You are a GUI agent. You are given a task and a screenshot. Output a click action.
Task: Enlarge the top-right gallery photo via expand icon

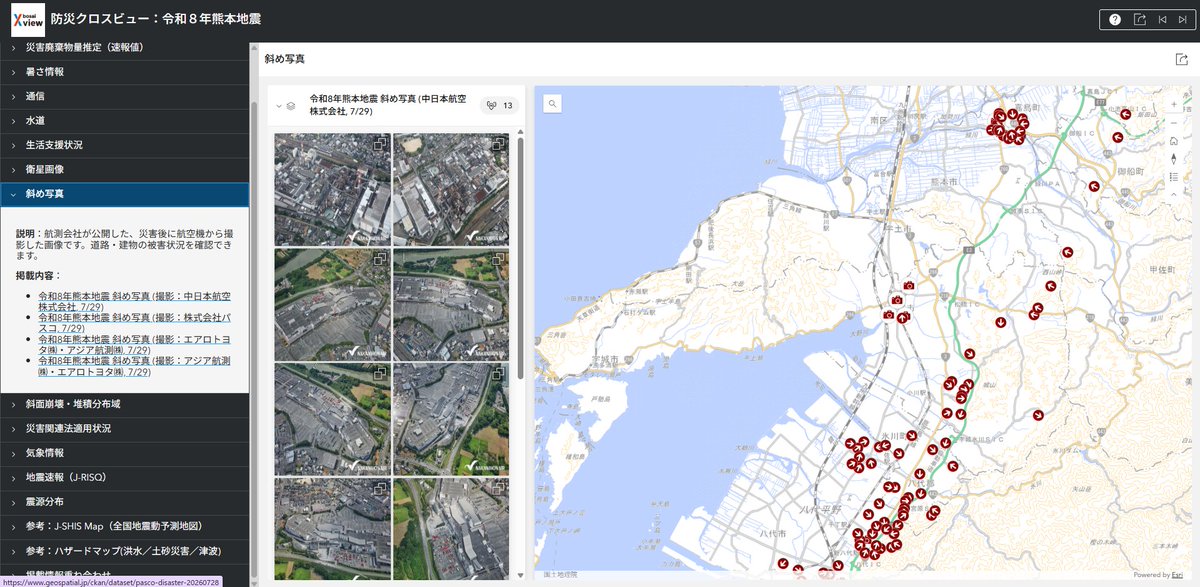pyautogui.click(x=498, y=145)
